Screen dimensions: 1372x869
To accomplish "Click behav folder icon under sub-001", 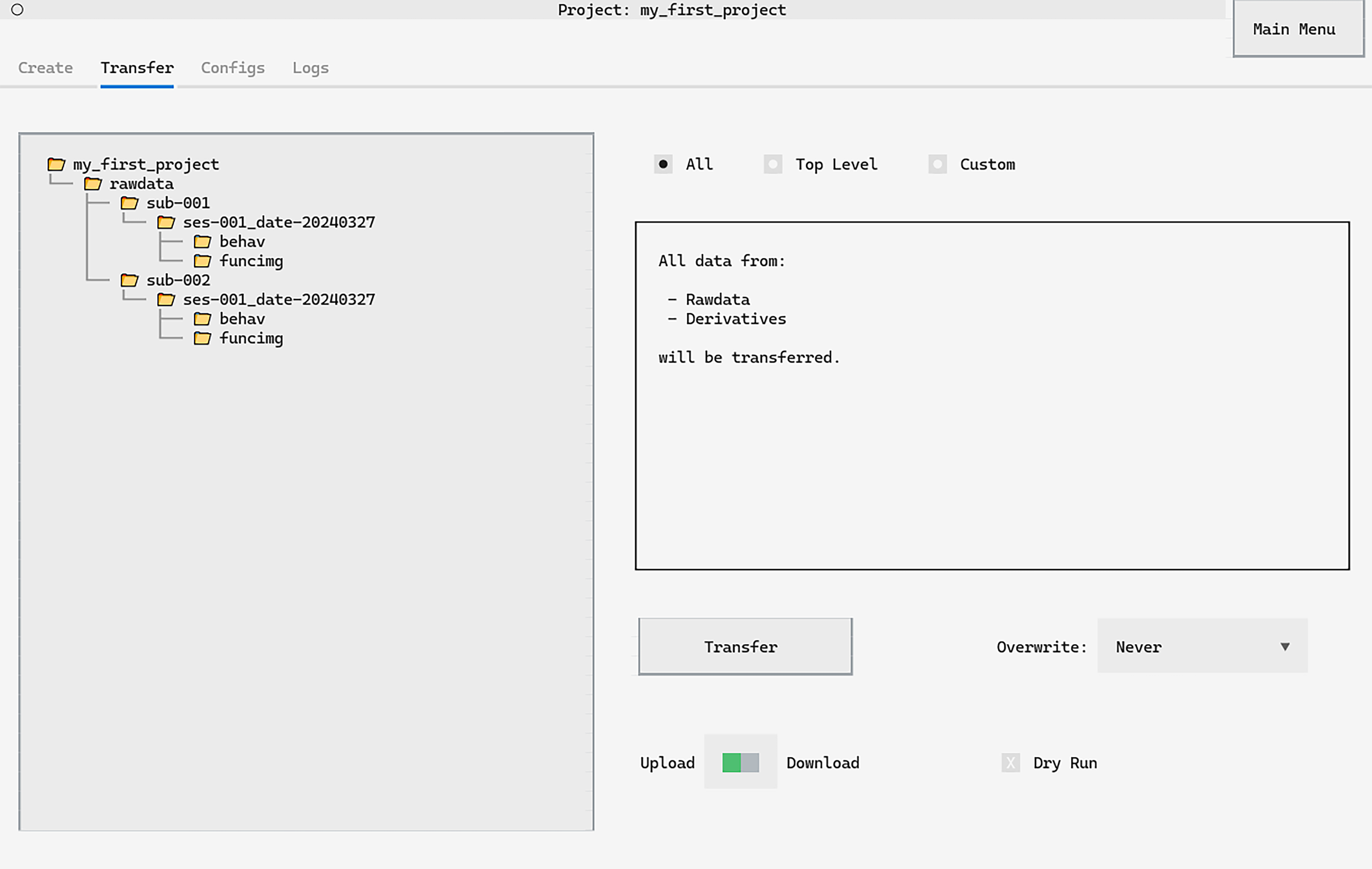I will [202, 242].
